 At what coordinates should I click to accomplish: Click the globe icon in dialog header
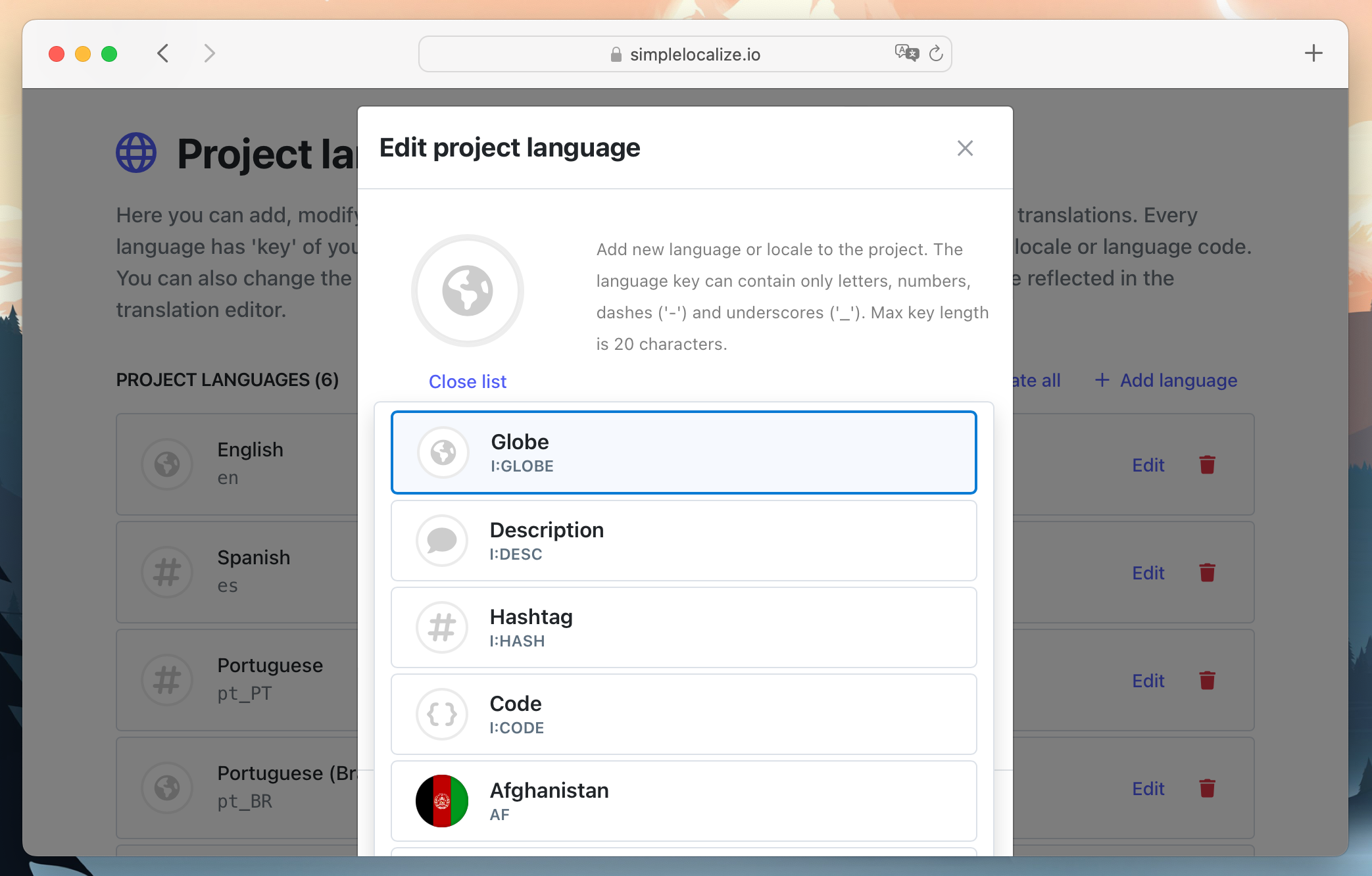click(x=467, y=290)
